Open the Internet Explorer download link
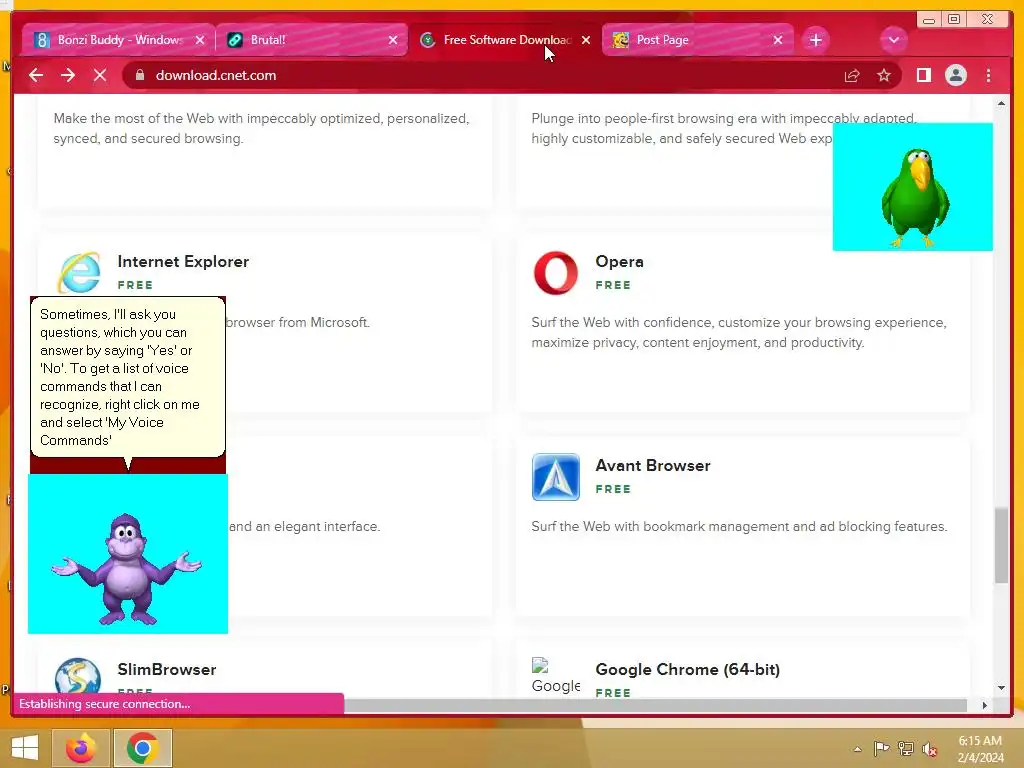Screen dimensions: 1024x768 183,262
